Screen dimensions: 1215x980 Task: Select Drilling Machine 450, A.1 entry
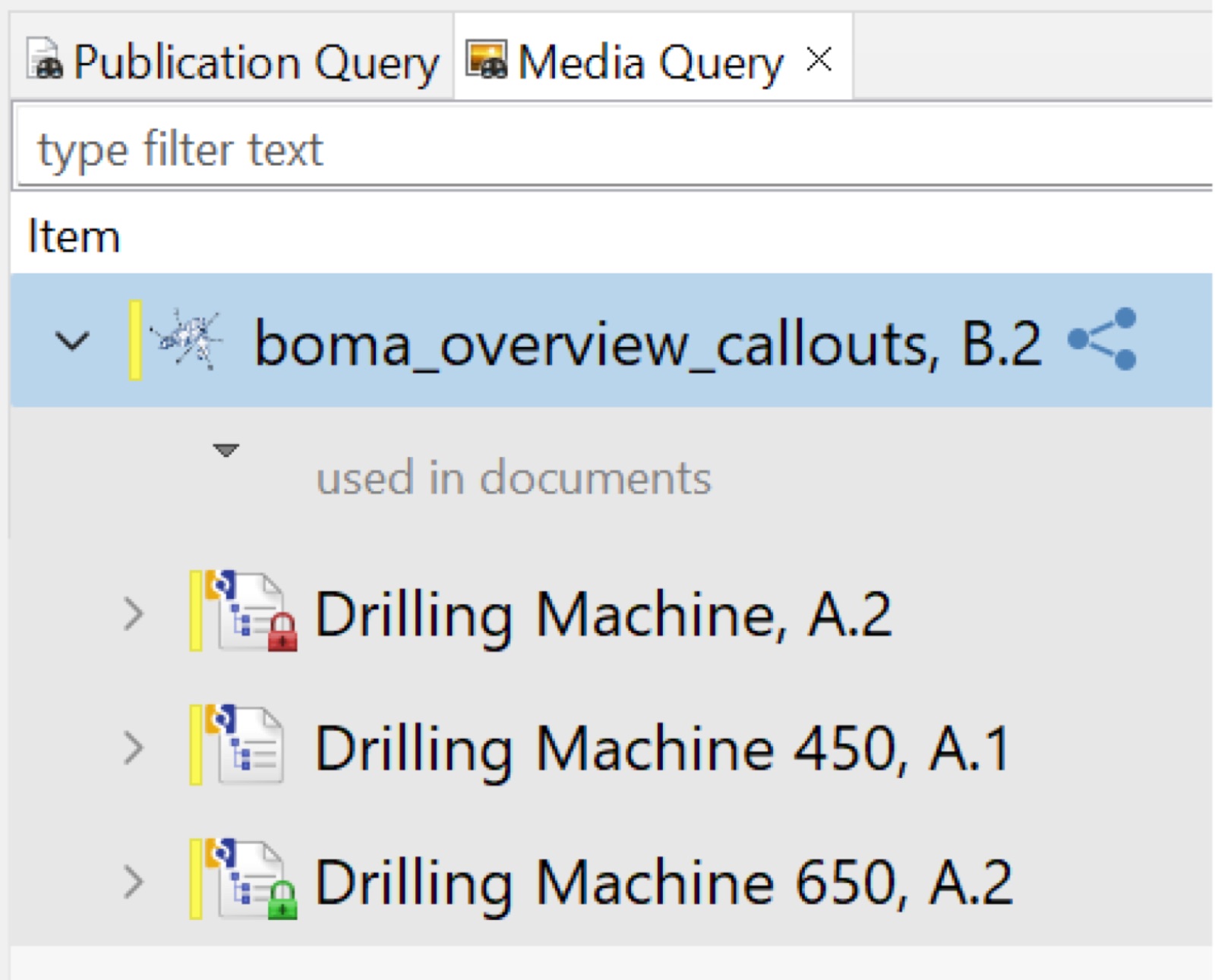(x=663, y=748)
